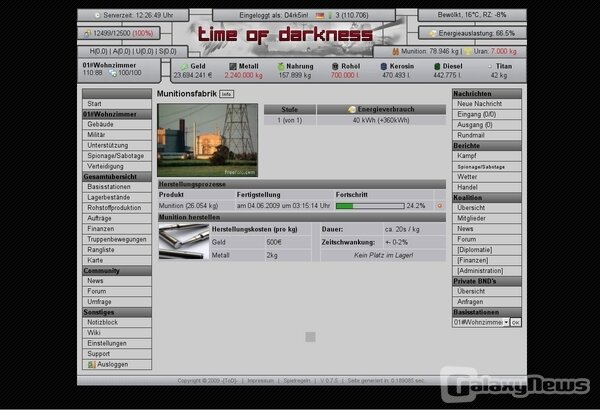
Task: Open Rundmail link
Action: 487,135
